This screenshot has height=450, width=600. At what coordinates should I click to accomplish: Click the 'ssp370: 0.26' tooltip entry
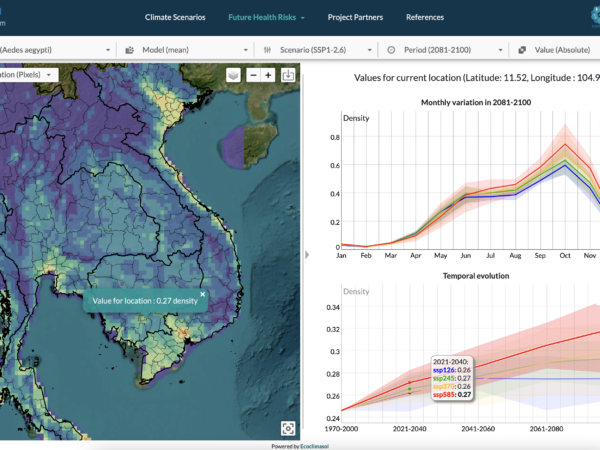click(x=452, y=386)
